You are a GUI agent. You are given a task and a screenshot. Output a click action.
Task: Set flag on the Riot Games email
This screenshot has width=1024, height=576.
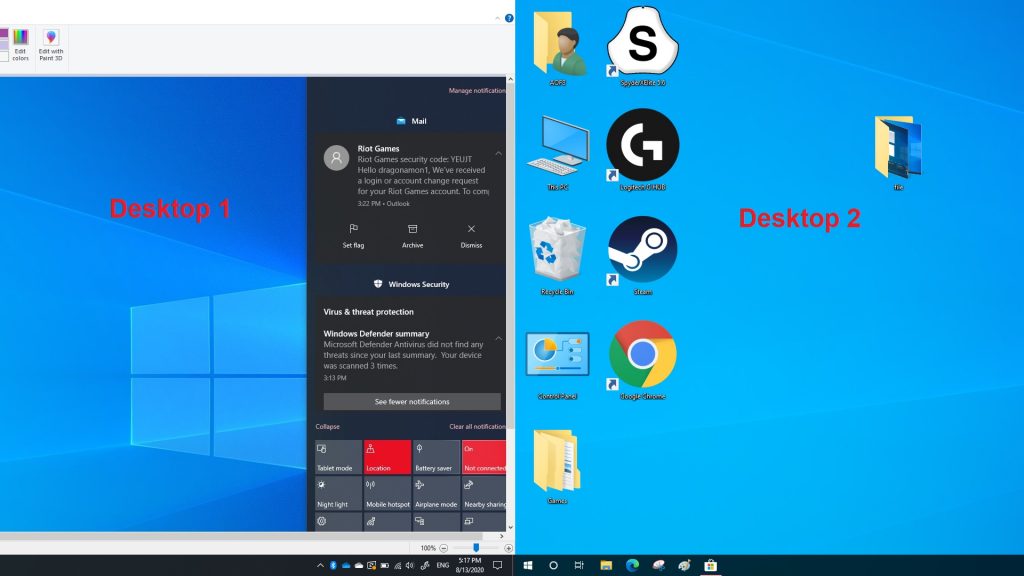(x=353, y=236)
